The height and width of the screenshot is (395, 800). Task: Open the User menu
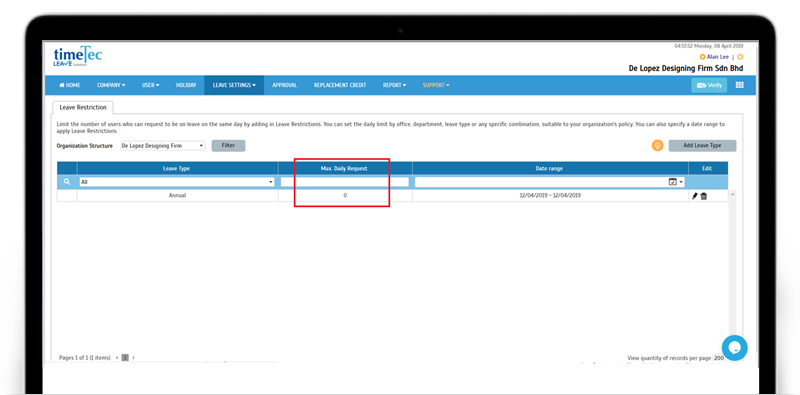point(151,85)
